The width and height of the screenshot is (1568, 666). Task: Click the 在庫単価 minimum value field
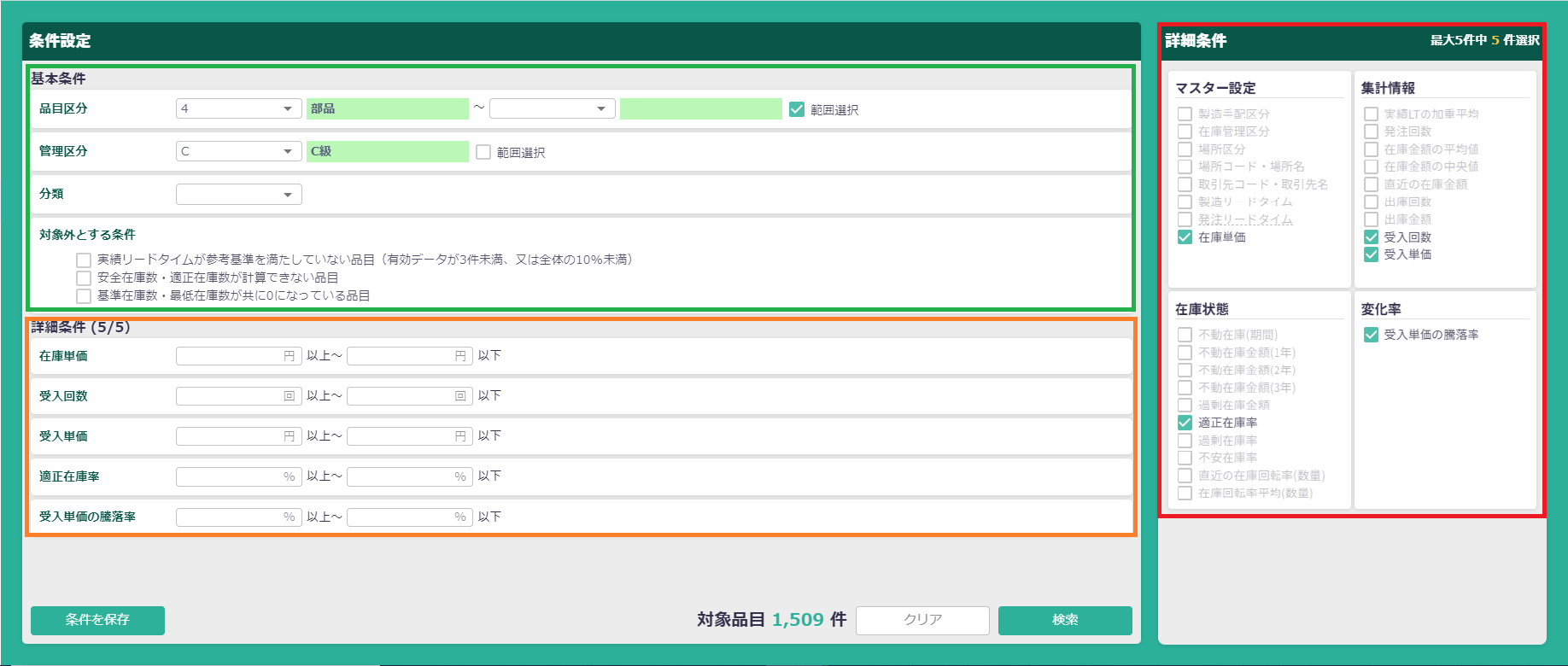[x=231, y=356]
